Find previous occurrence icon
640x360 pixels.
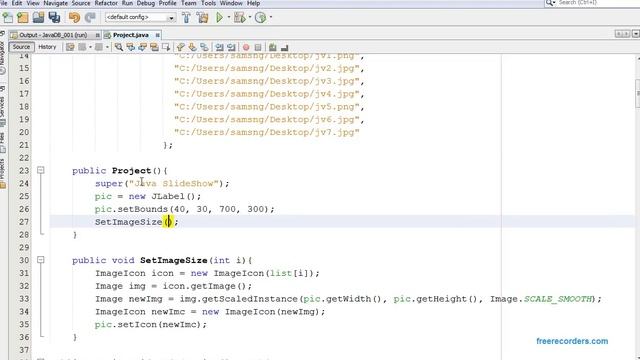point(131,47)
